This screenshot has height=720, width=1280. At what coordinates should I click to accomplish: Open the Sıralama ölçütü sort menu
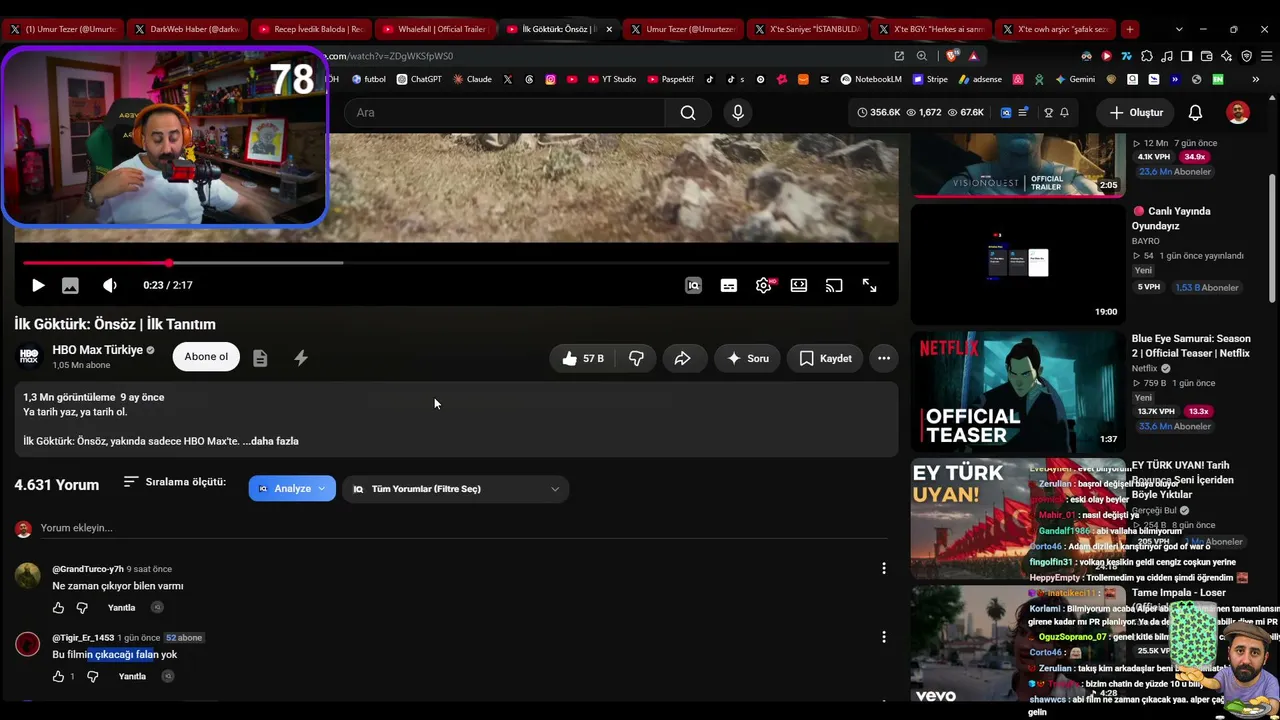175,482
